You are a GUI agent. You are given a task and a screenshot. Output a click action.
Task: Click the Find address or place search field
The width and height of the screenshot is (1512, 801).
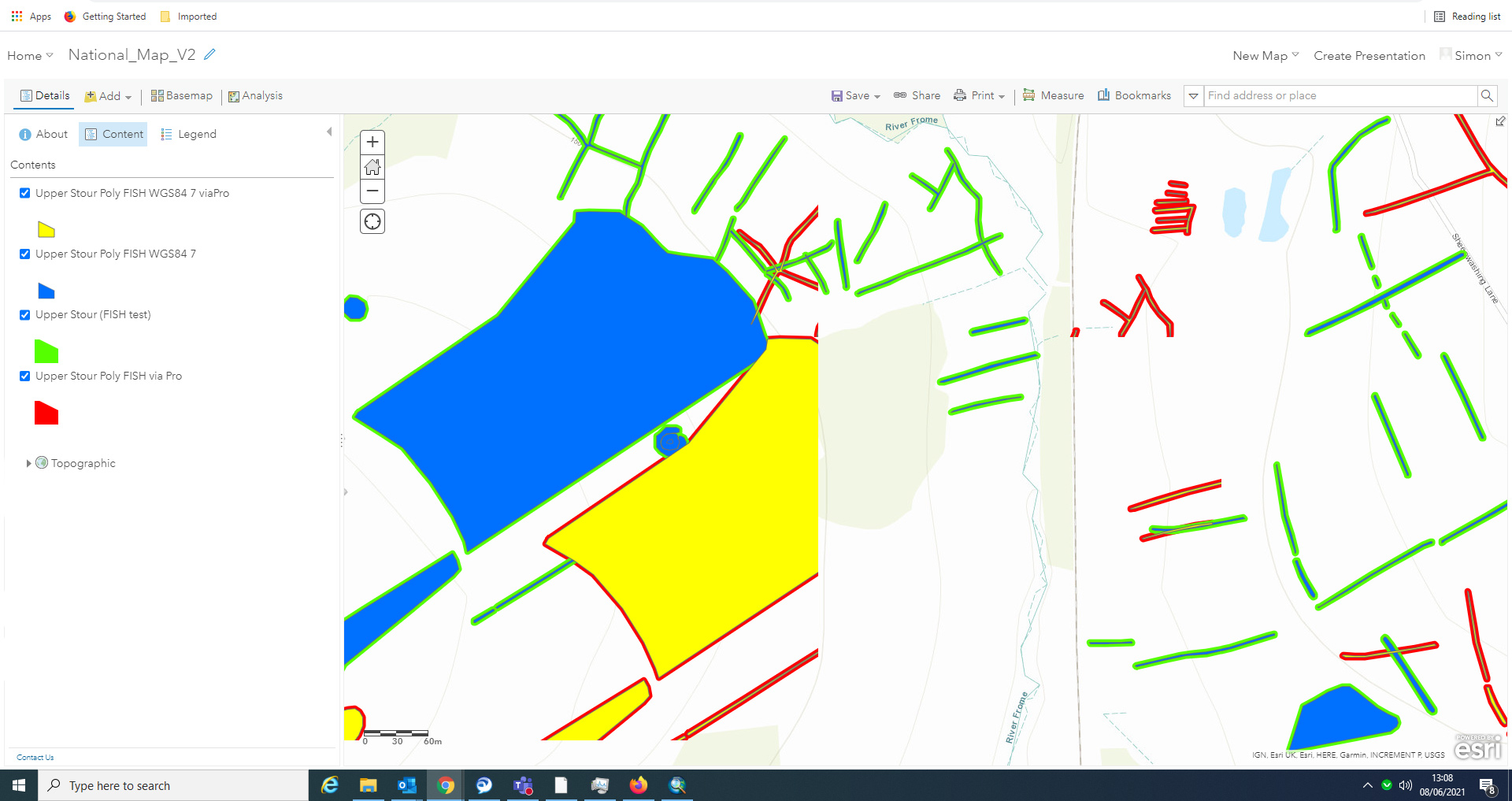pos(1339,95)
